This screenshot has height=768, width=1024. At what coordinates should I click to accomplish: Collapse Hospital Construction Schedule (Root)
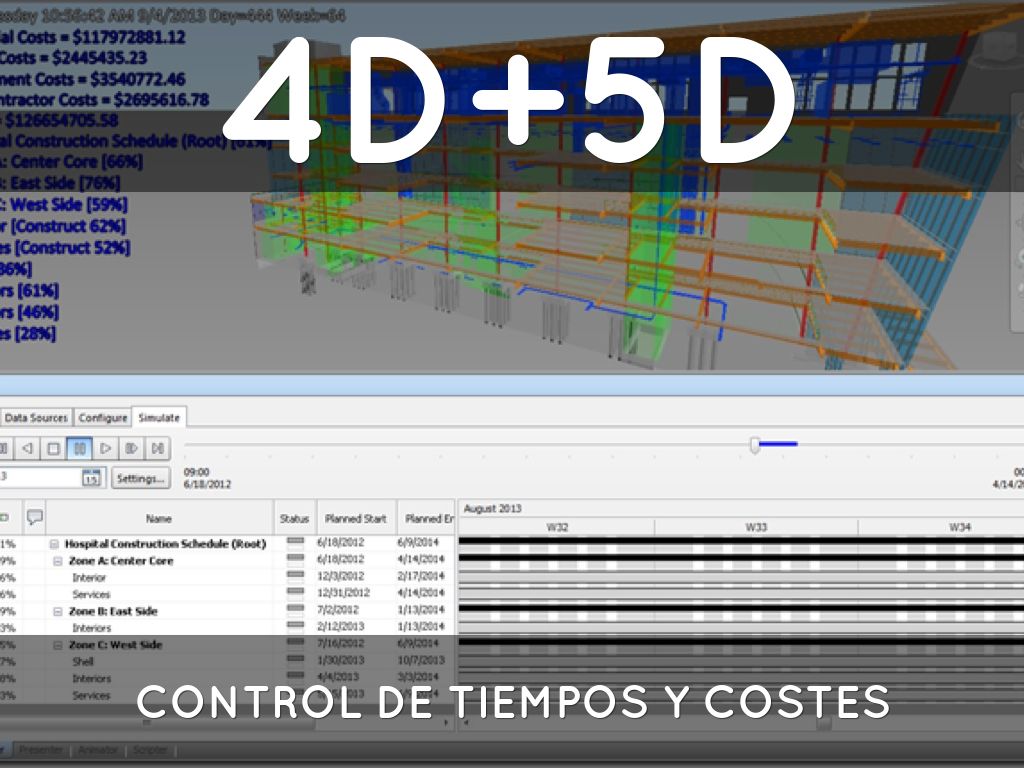[x=55, y=544]
